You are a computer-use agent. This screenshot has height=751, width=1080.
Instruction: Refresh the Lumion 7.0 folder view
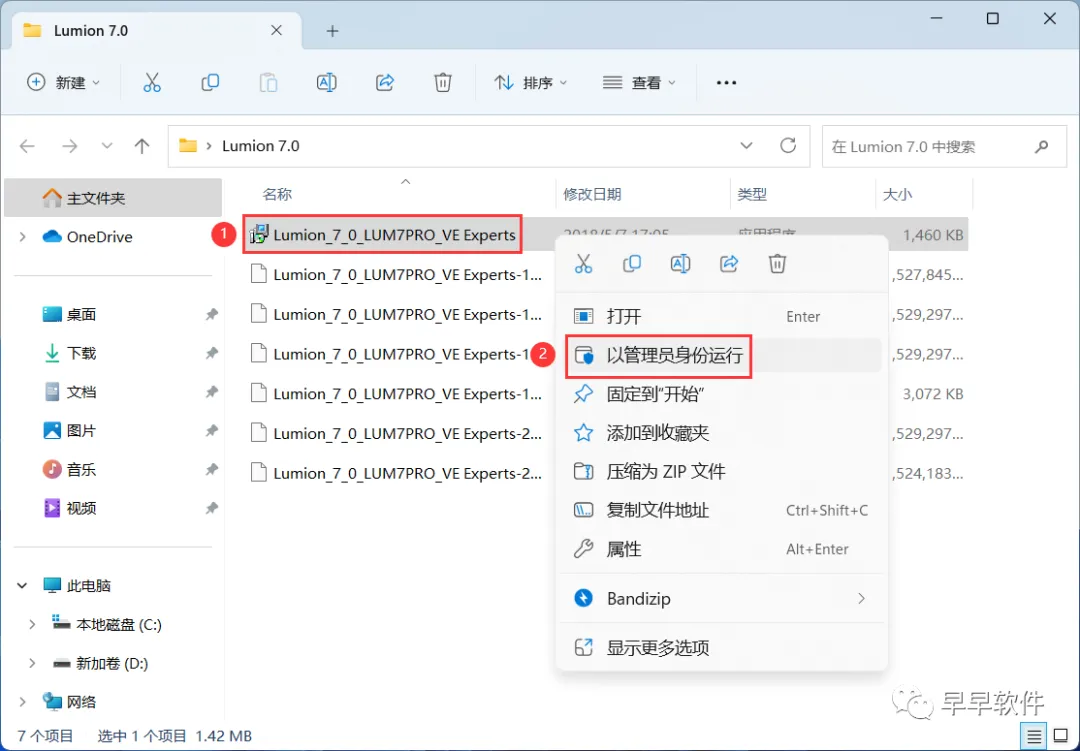788,145
